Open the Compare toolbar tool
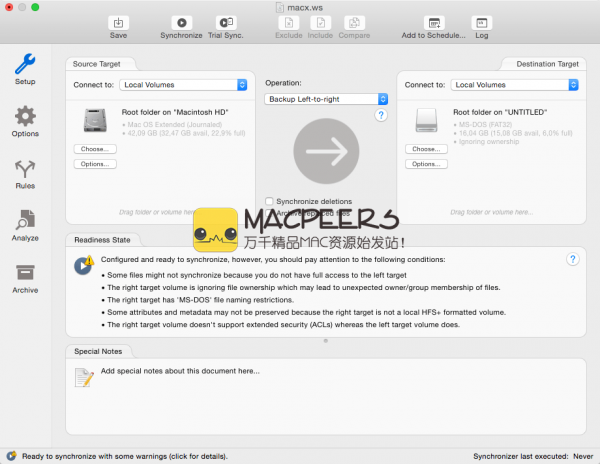Viewport: 600px width, 464px height. (x=354, y=23)
